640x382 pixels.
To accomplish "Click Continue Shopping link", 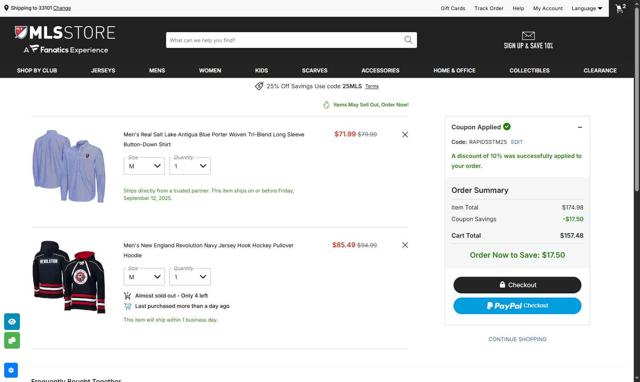I will 517,339.
